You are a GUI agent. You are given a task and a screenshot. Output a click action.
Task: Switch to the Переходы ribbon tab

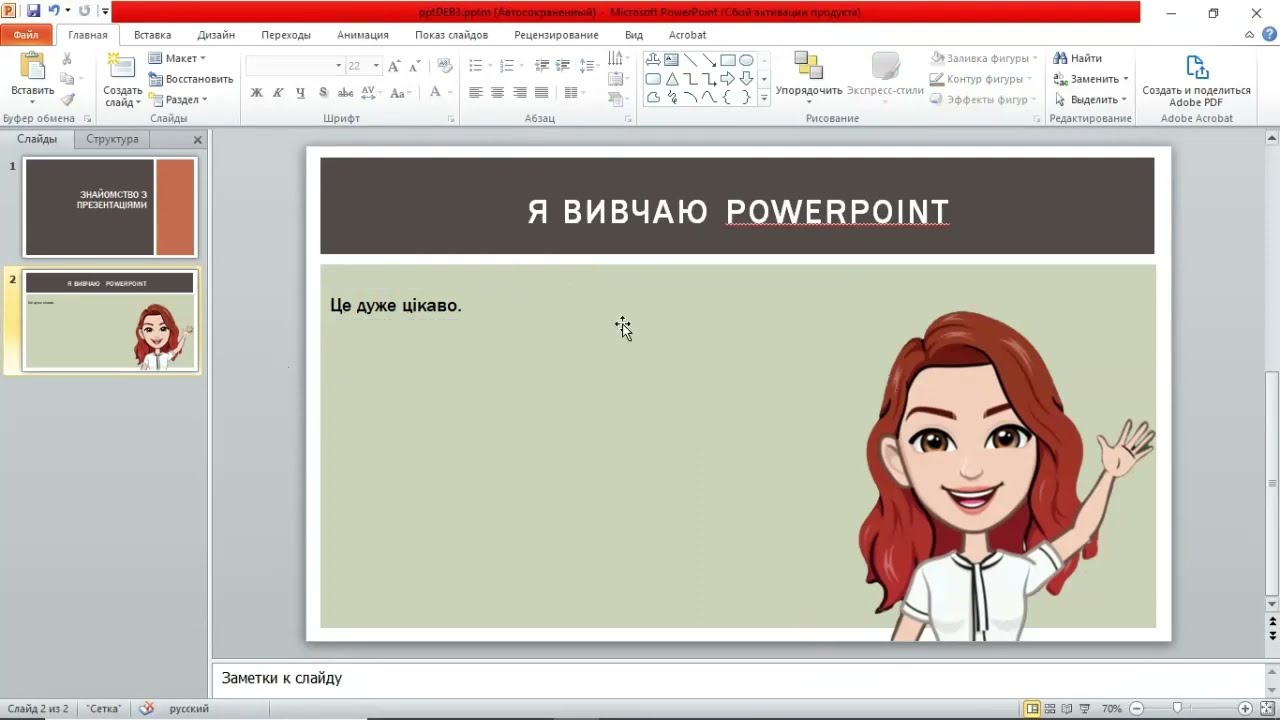pyautogui.click(x=286, y=35)
